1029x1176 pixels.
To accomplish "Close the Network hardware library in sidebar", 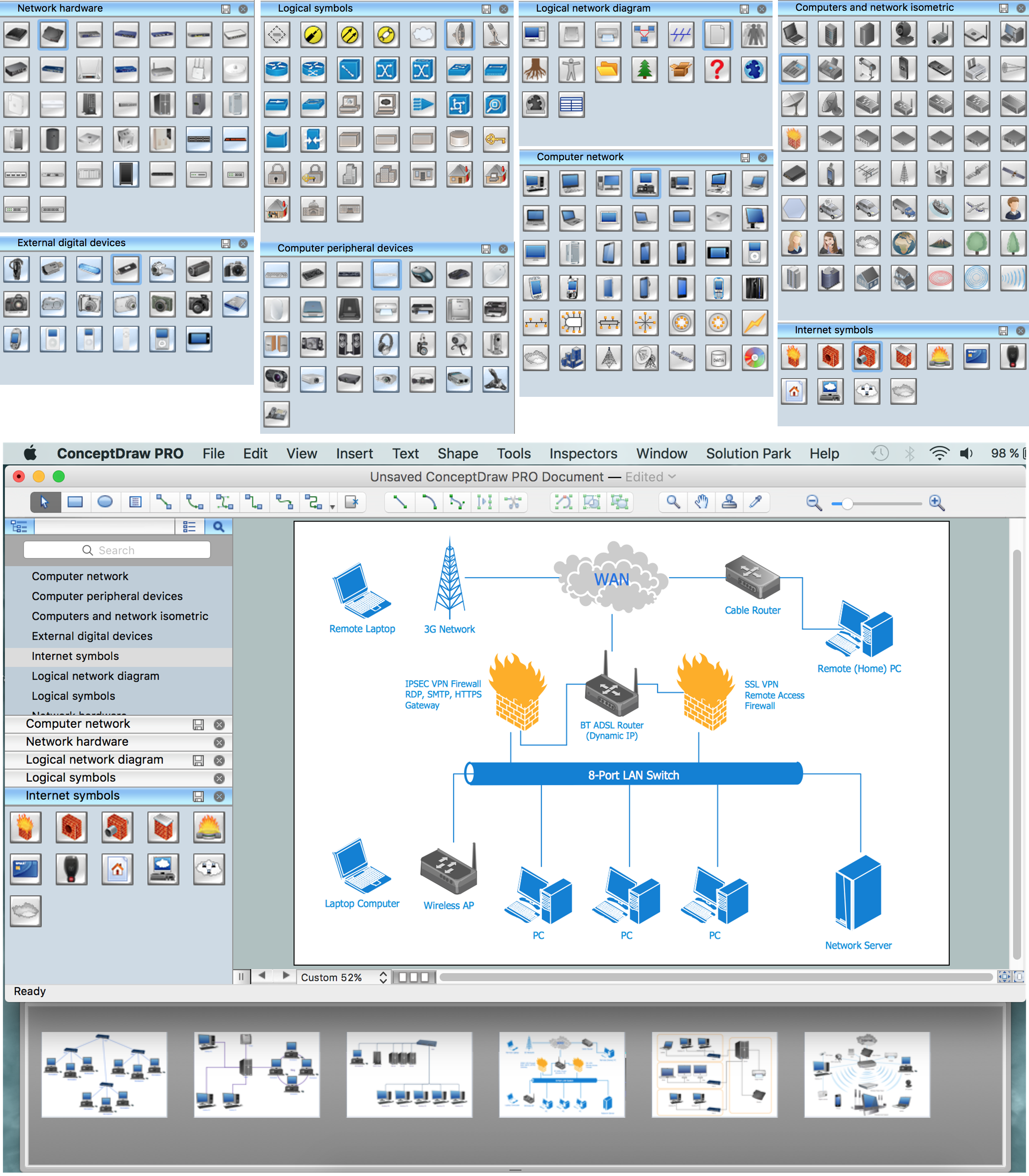I will pos(219,742).
